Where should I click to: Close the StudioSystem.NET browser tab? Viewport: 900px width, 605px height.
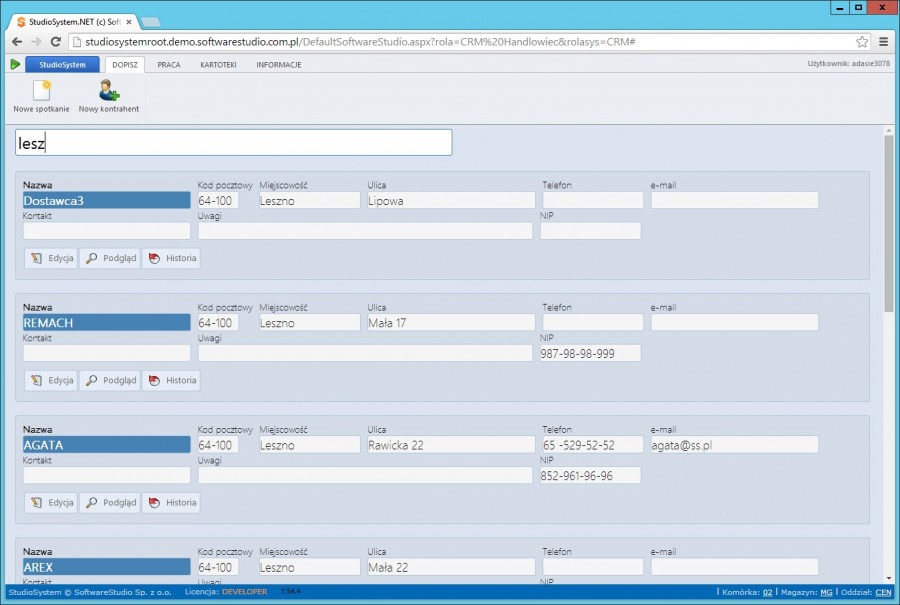128,21
